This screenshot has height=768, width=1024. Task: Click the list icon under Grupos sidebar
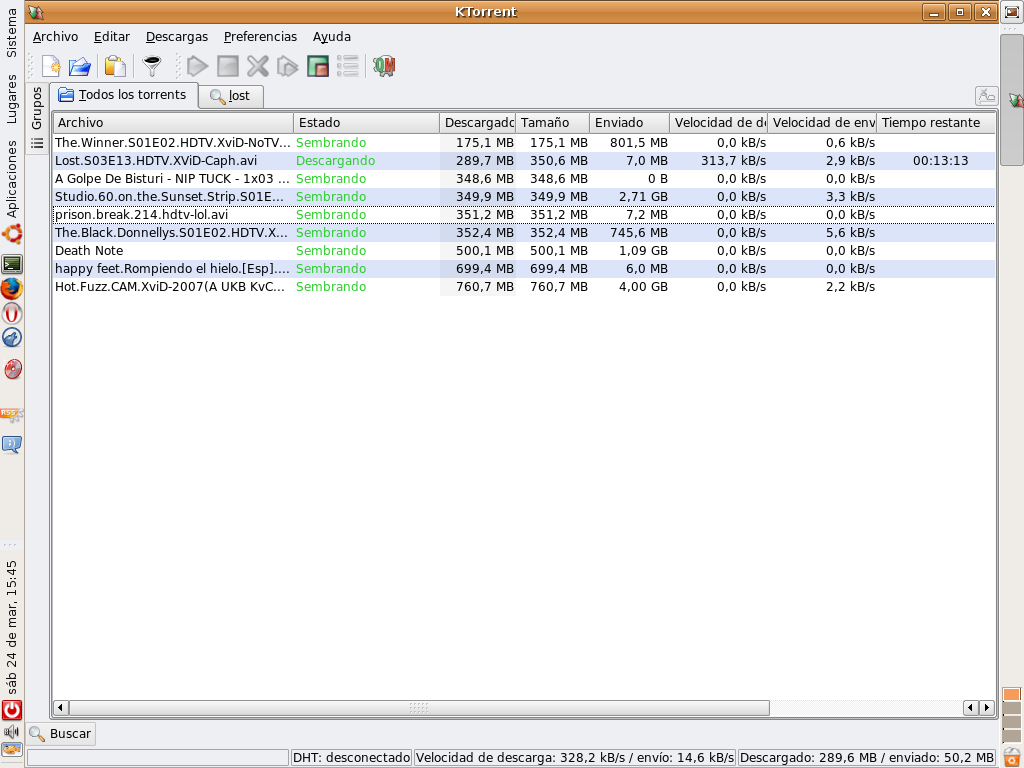click(37, 143)
